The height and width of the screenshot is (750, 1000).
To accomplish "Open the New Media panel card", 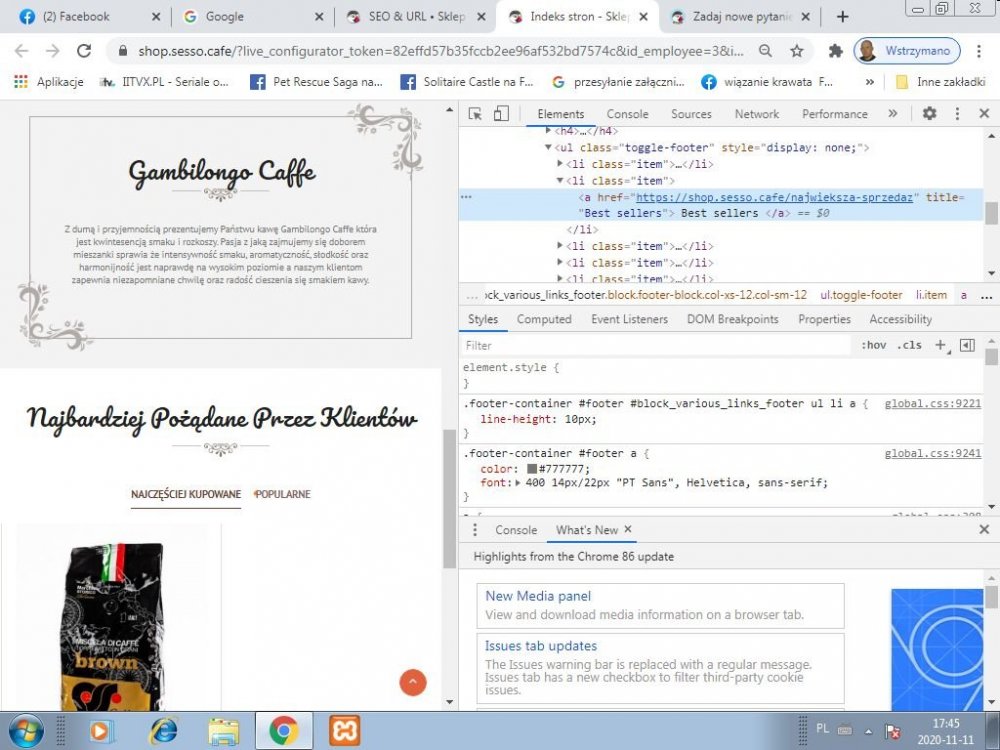I will 660,605.
